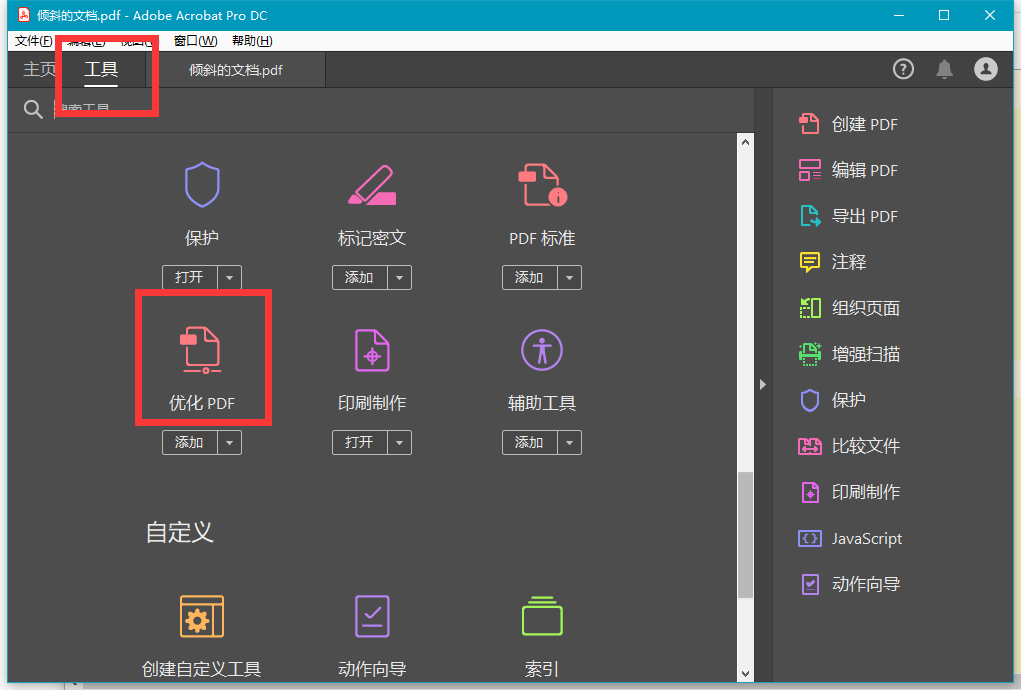Click the 创建 PDF icon in sidebar
Image resolution: width=1021 pixels, height=690 pixels.
(809, 124)
